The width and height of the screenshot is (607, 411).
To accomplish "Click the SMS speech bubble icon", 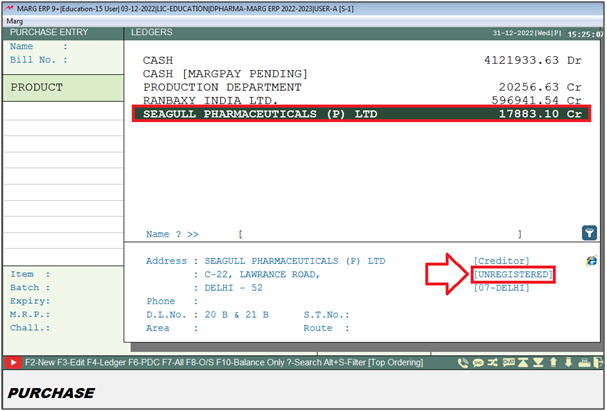I will point(478,363).
